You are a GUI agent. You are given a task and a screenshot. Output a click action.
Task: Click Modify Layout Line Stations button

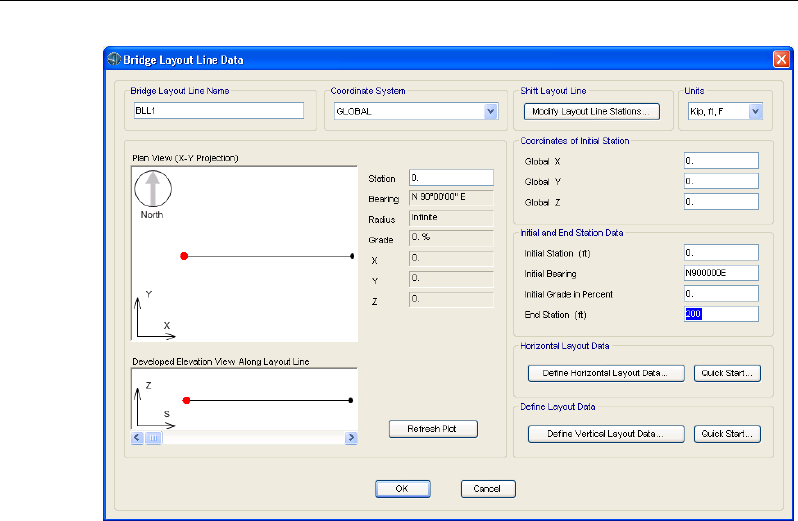coord(593,112)
